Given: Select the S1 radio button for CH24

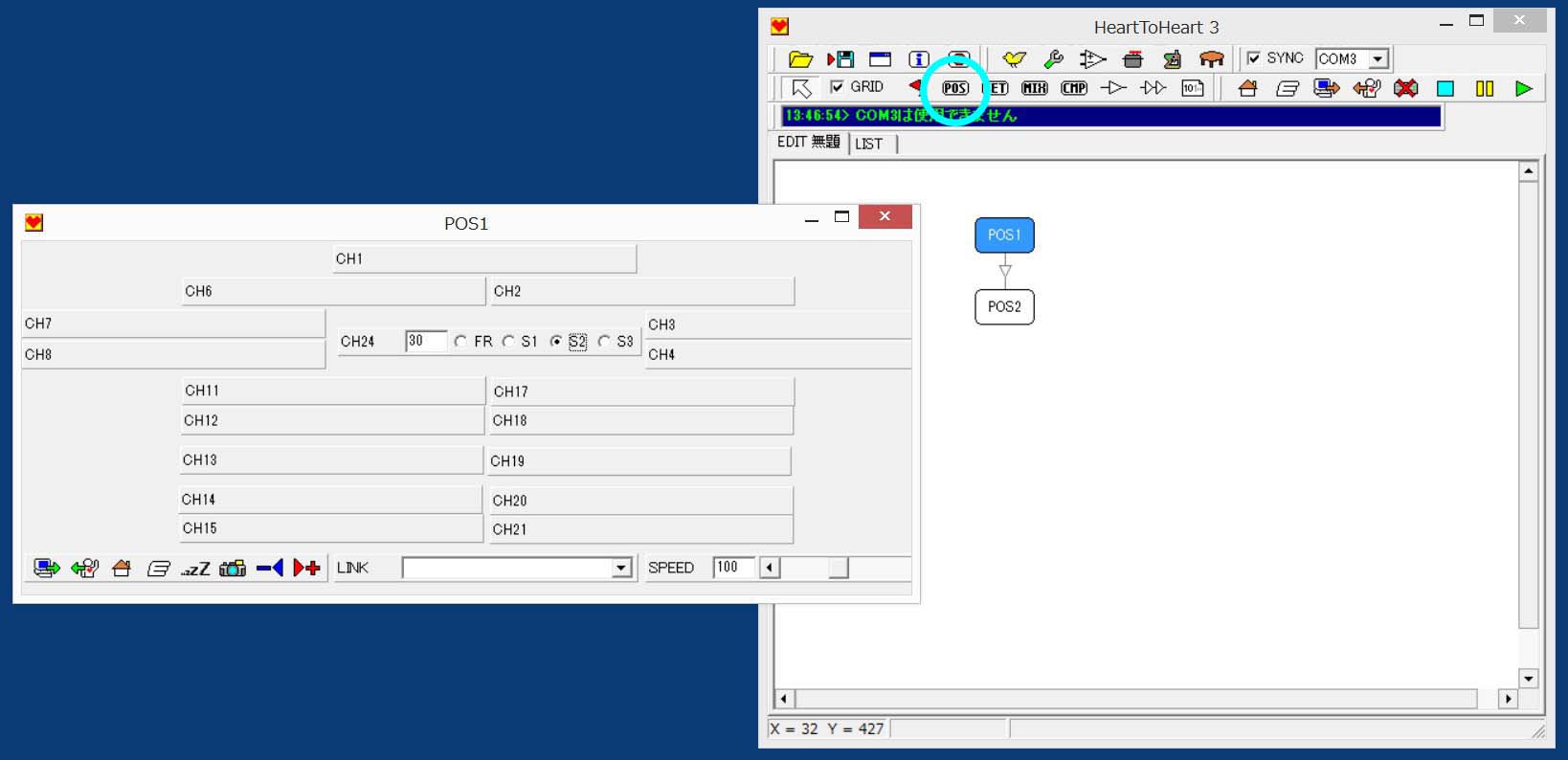Looking at the screenshot, I should pyautogui.click(x=508, y=342).
